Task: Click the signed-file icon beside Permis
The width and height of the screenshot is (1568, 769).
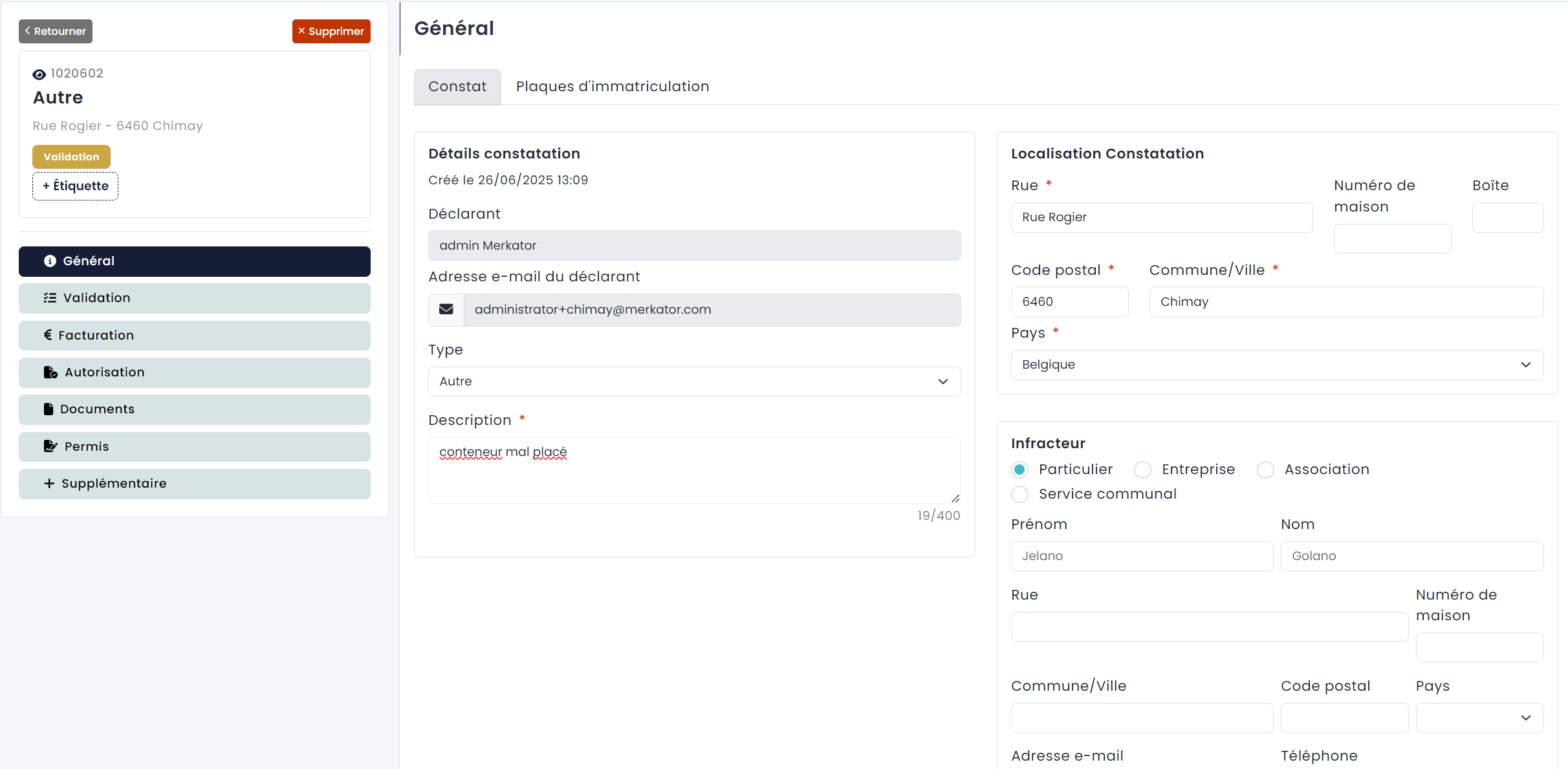Action: point(50,446)
